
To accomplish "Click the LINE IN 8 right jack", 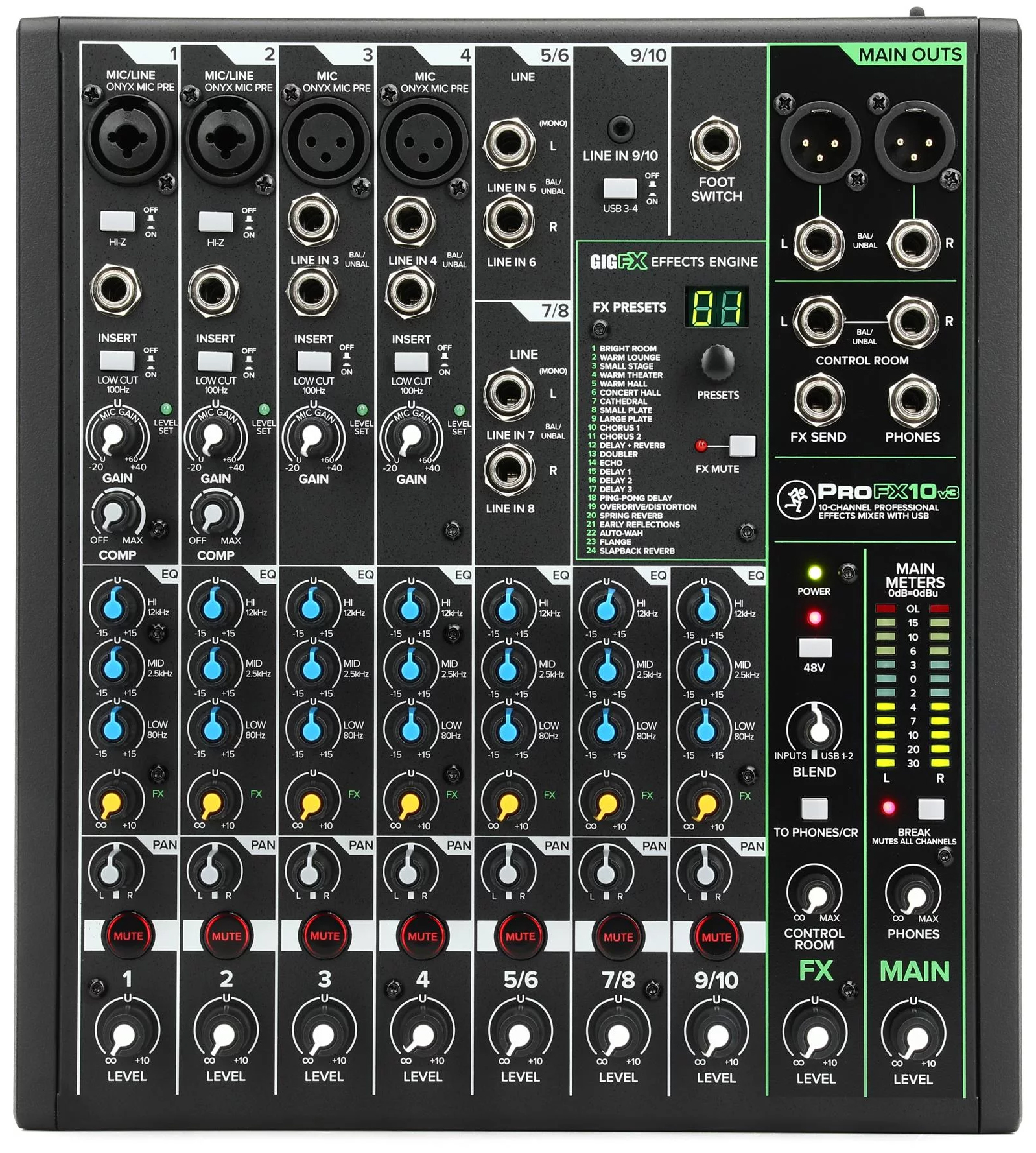I will pos(510,470).
